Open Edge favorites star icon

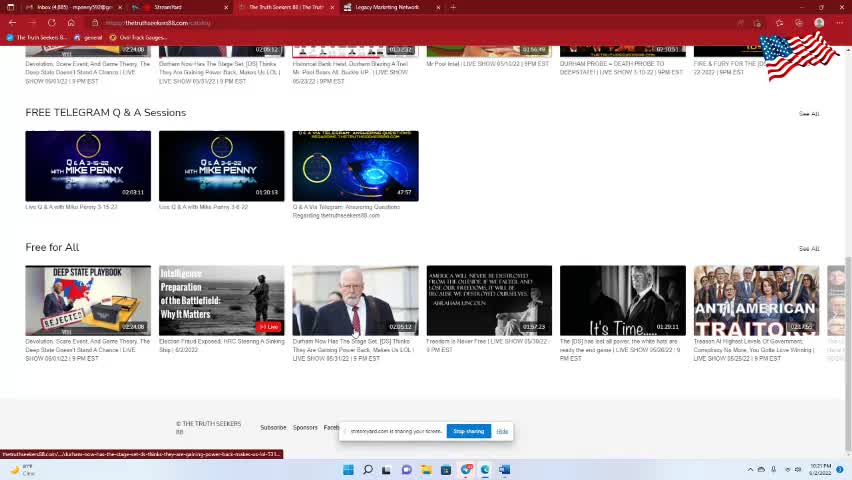[780, 23]
